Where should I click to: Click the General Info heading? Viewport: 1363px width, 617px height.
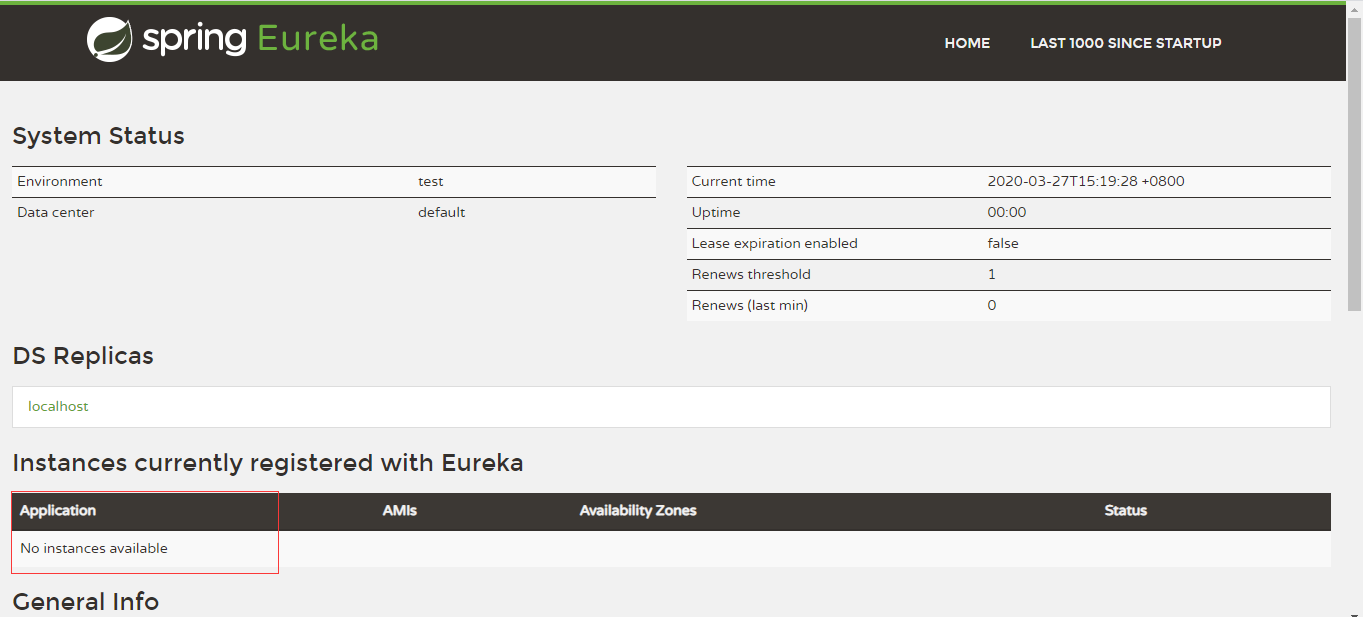[x=86, y=601]
